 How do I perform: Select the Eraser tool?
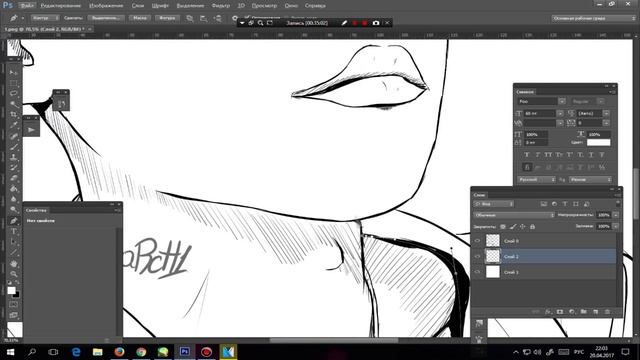pyautogui.click(x=13, y=178)
